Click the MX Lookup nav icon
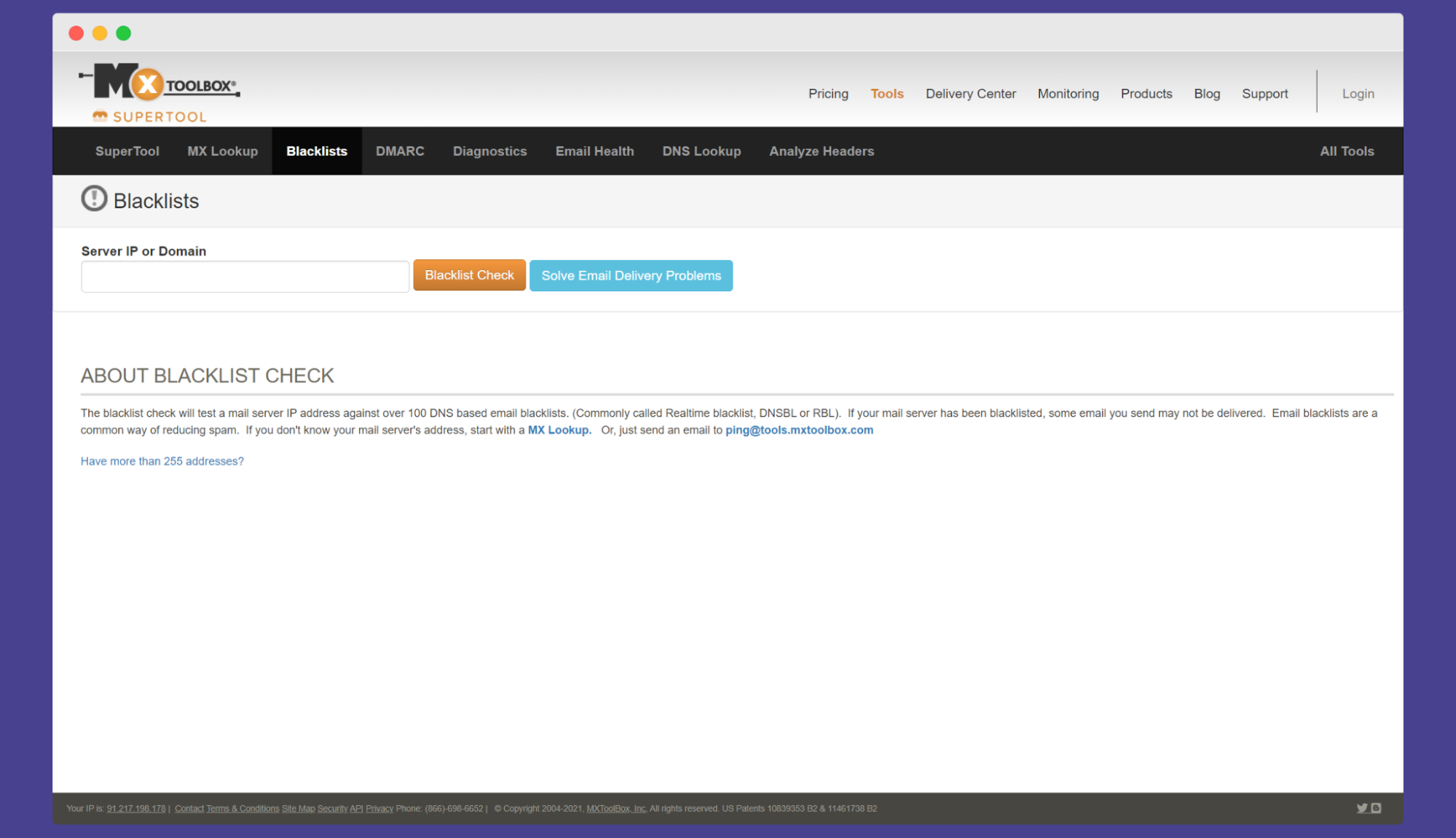Screen dimensions: 1456x838 [221, 151]
